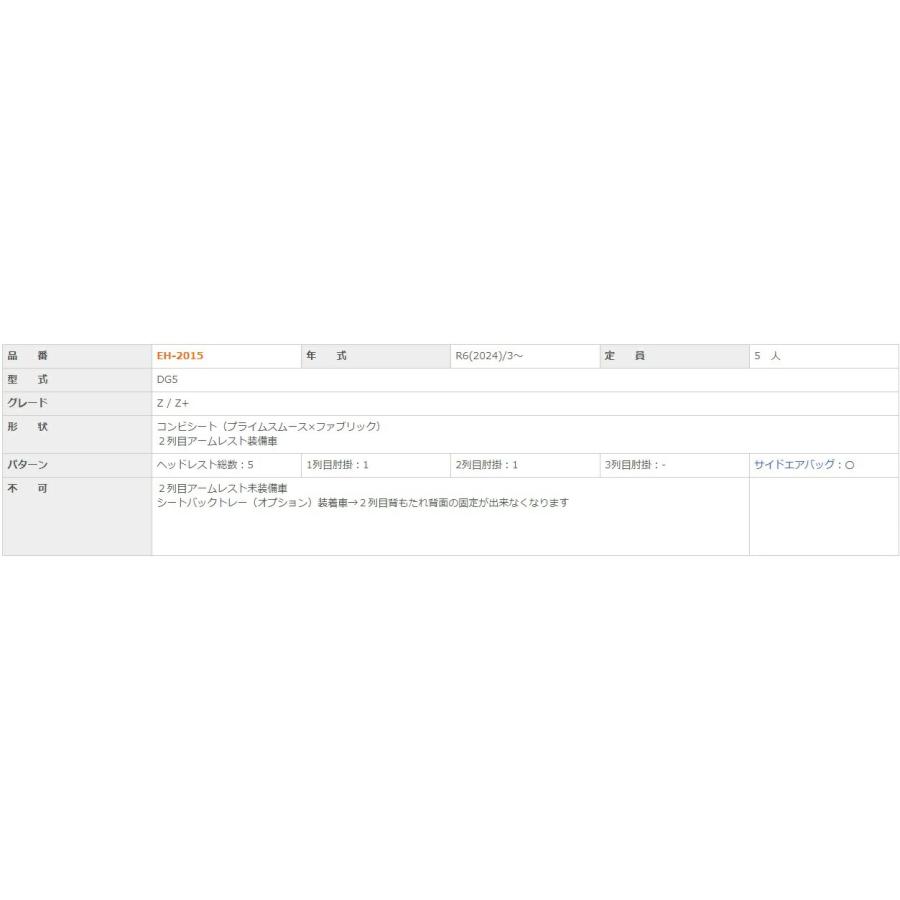The image size is (900, 900).
Task: Select the ヘッドレスト総数：5 cell
Action: coord(212,465)
